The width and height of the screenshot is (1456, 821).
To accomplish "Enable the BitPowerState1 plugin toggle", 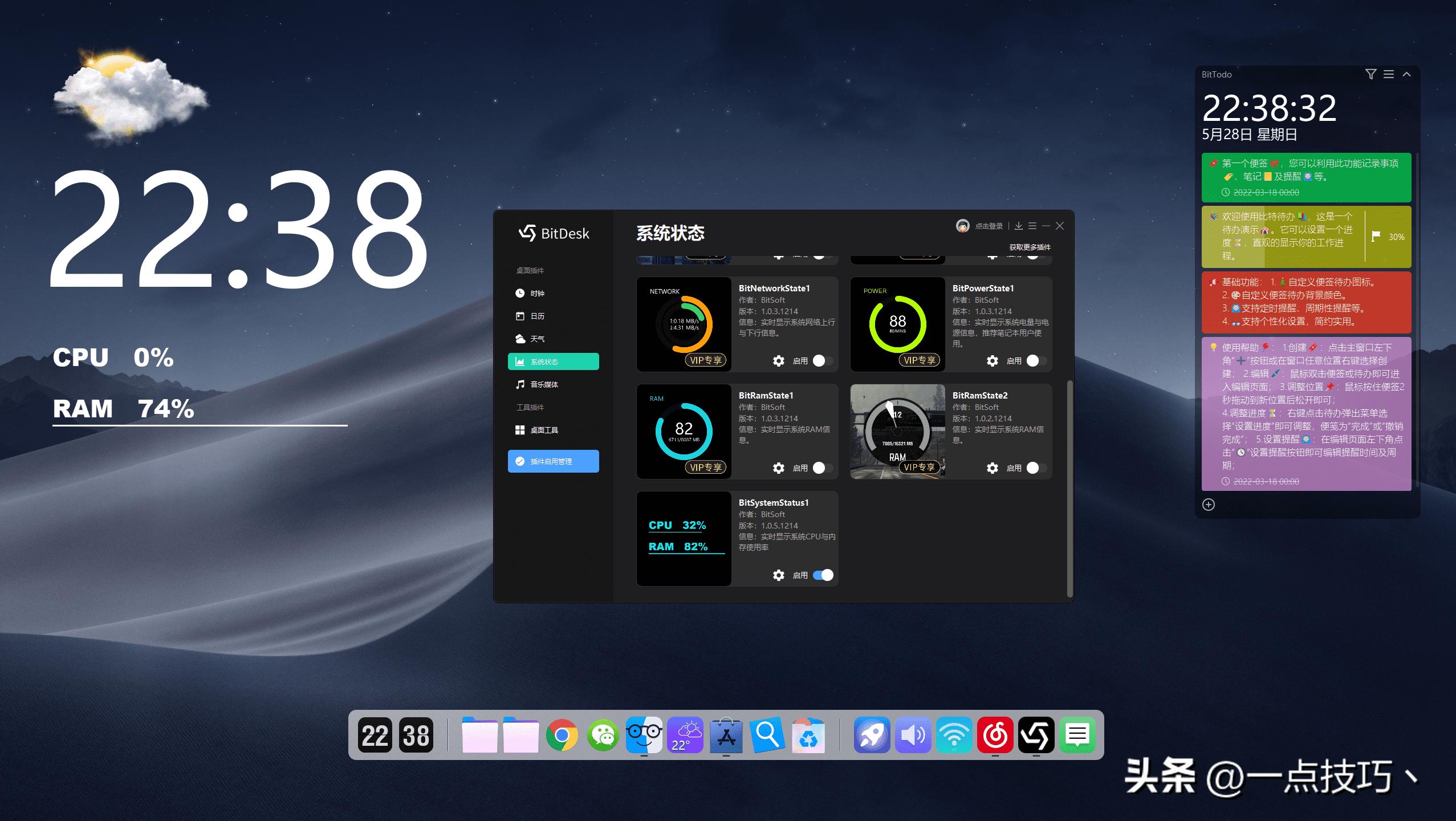I will [1036, 361].
